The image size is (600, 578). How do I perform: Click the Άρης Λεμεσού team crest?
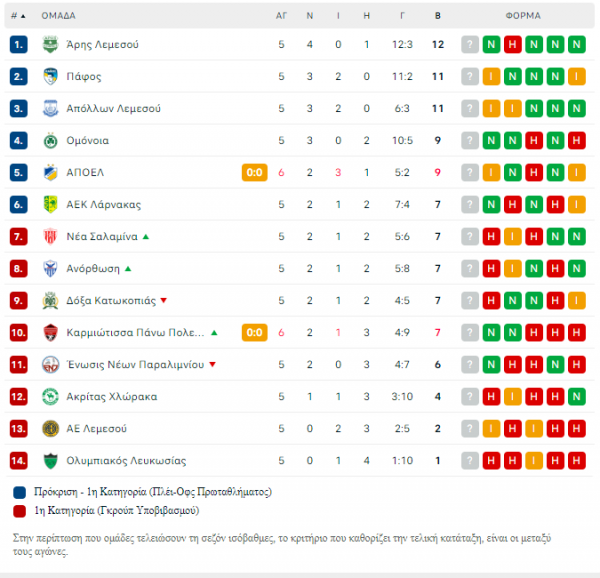tap(50, 44)
